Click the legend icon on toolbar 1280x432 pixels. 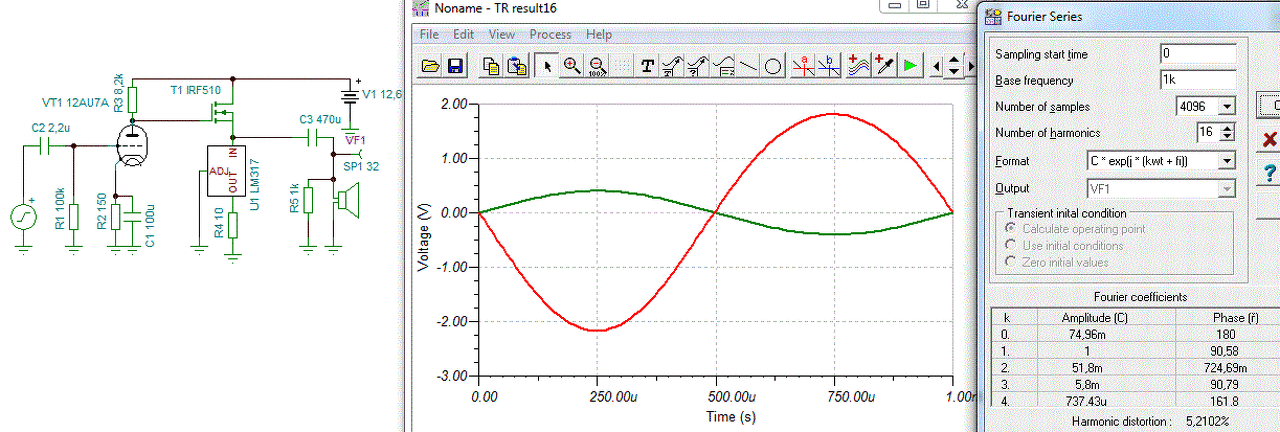724,66
